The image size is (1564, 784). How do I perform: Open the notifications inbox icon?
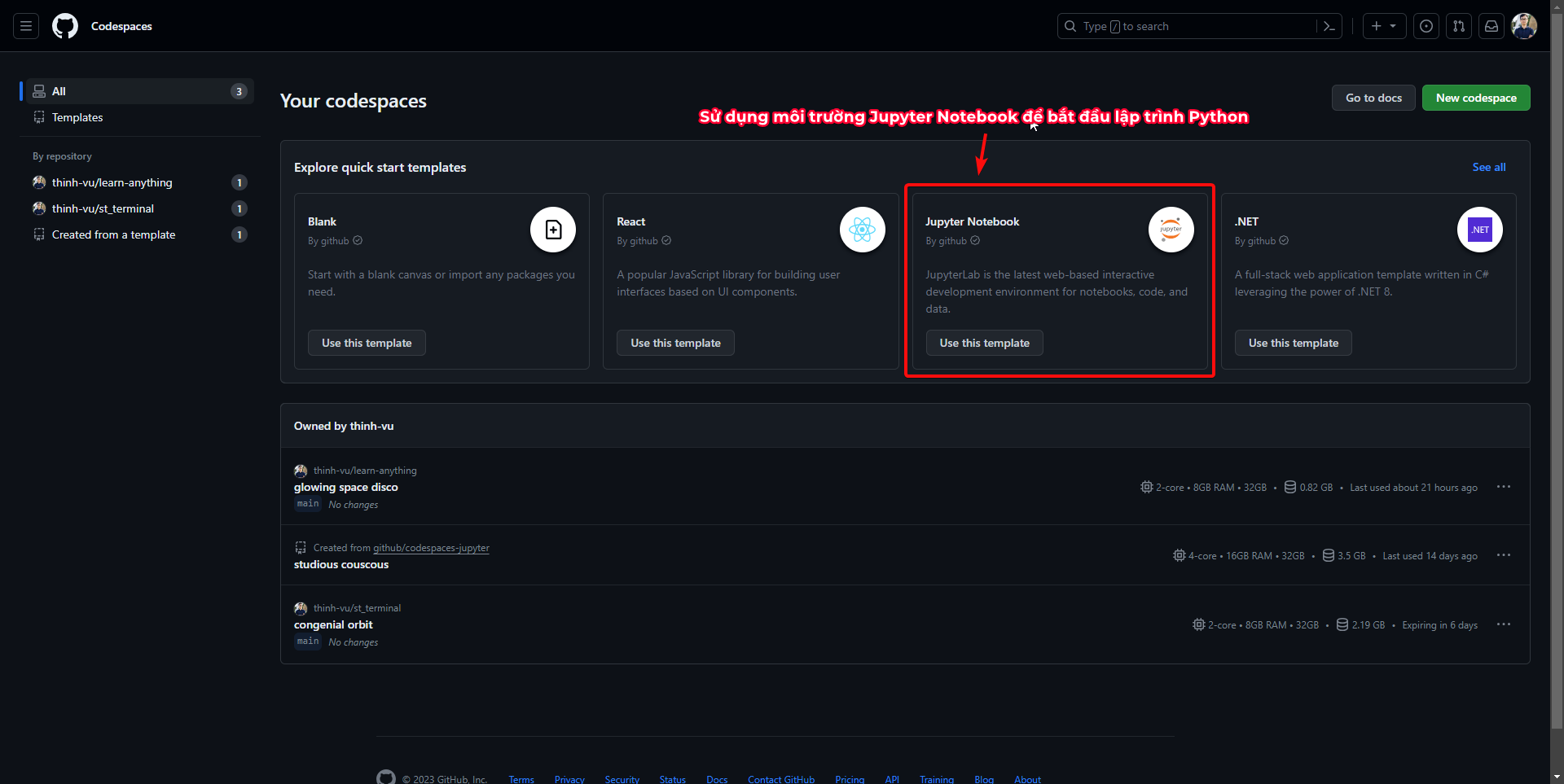[1492, 26]
